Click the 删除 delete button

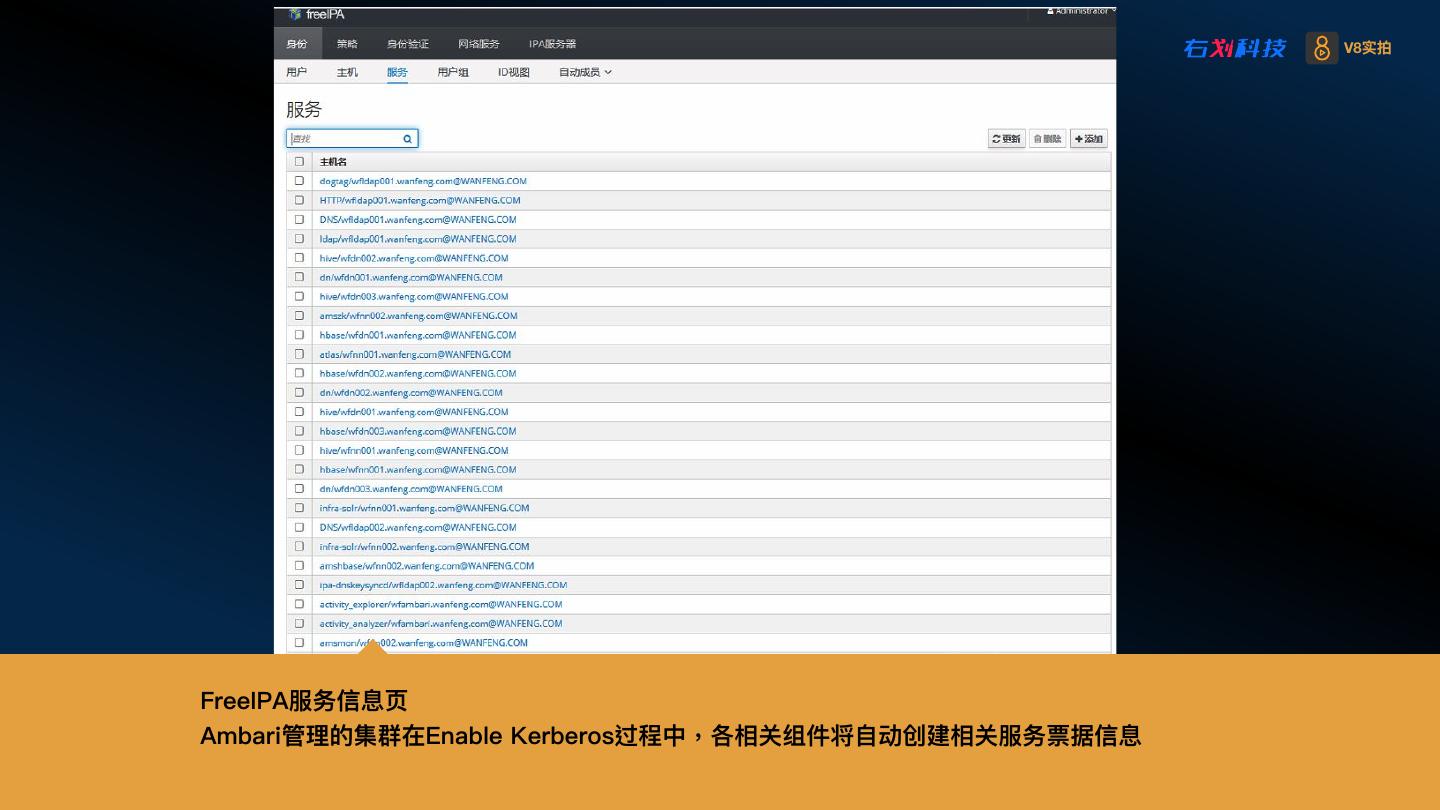(x=1047, y=139)
